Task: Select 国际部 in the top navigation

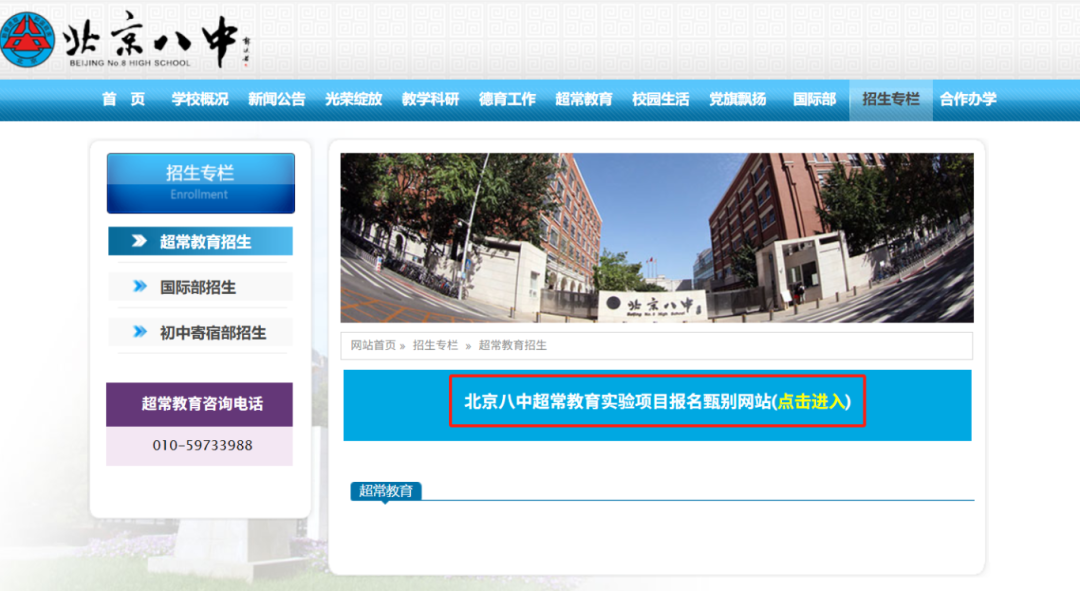Action: [814, 99]
